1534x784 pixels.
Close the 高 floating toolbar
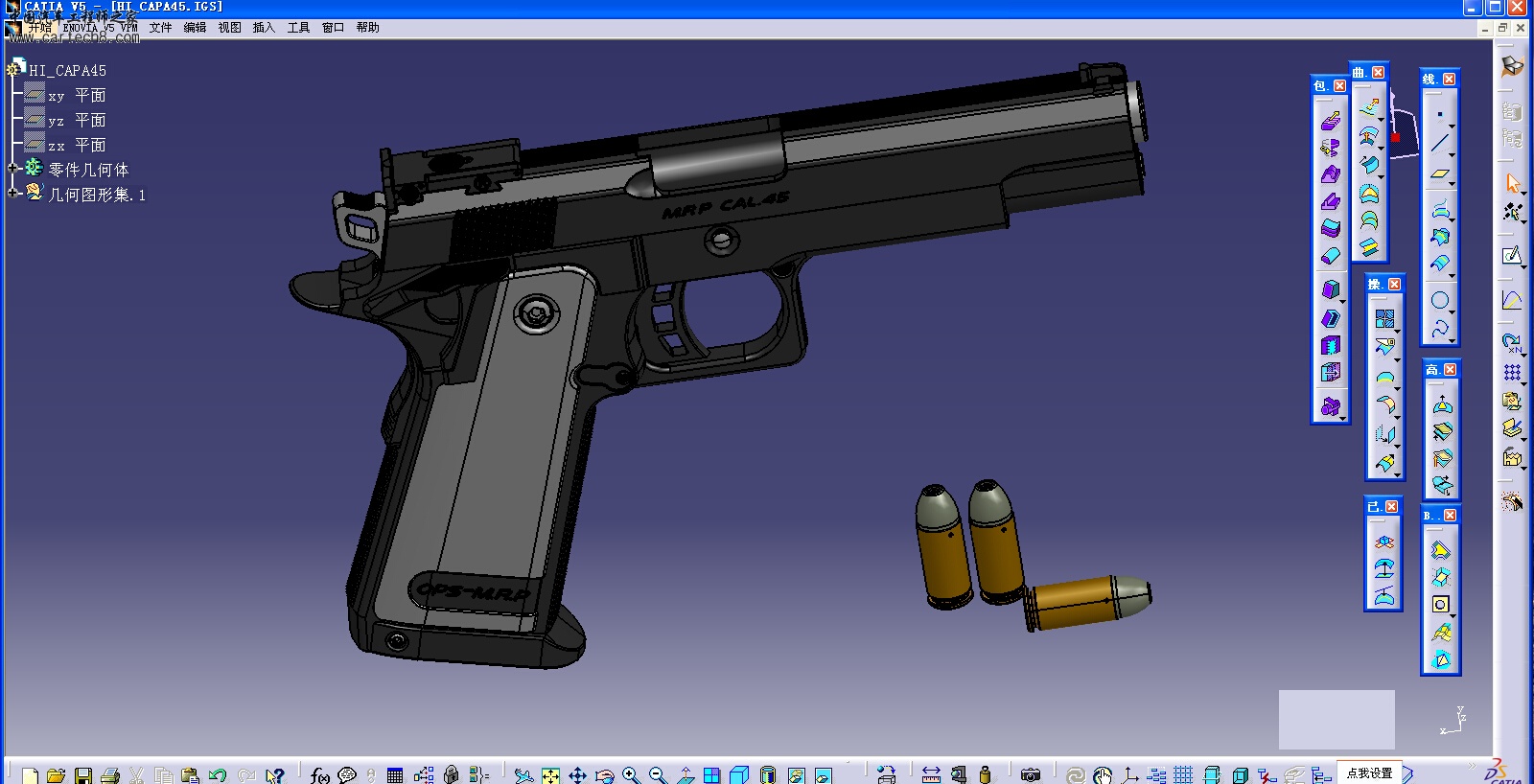[x=1450, y=370]
